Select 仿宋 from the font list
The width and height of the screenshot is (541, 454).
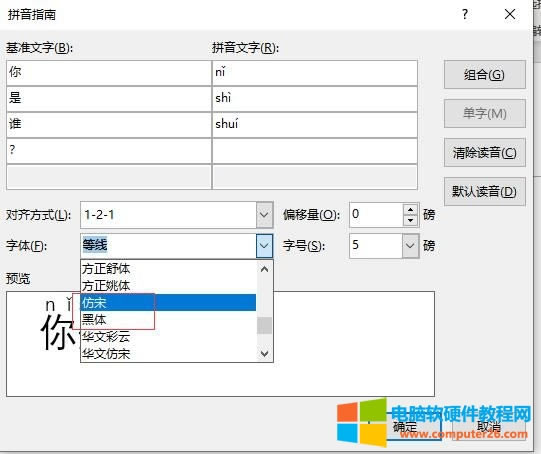[x=168, y=303]
